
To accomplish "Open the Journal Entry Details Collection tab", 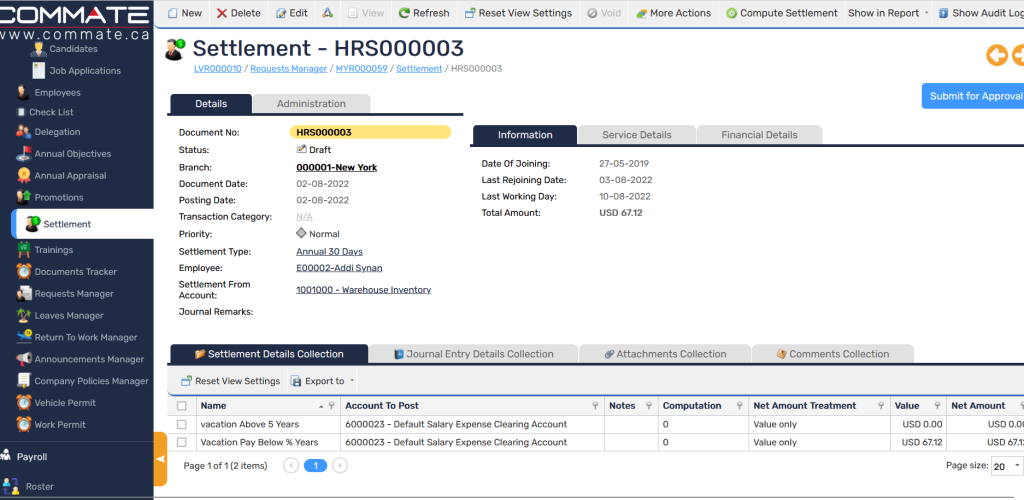I will pos(473,354).
